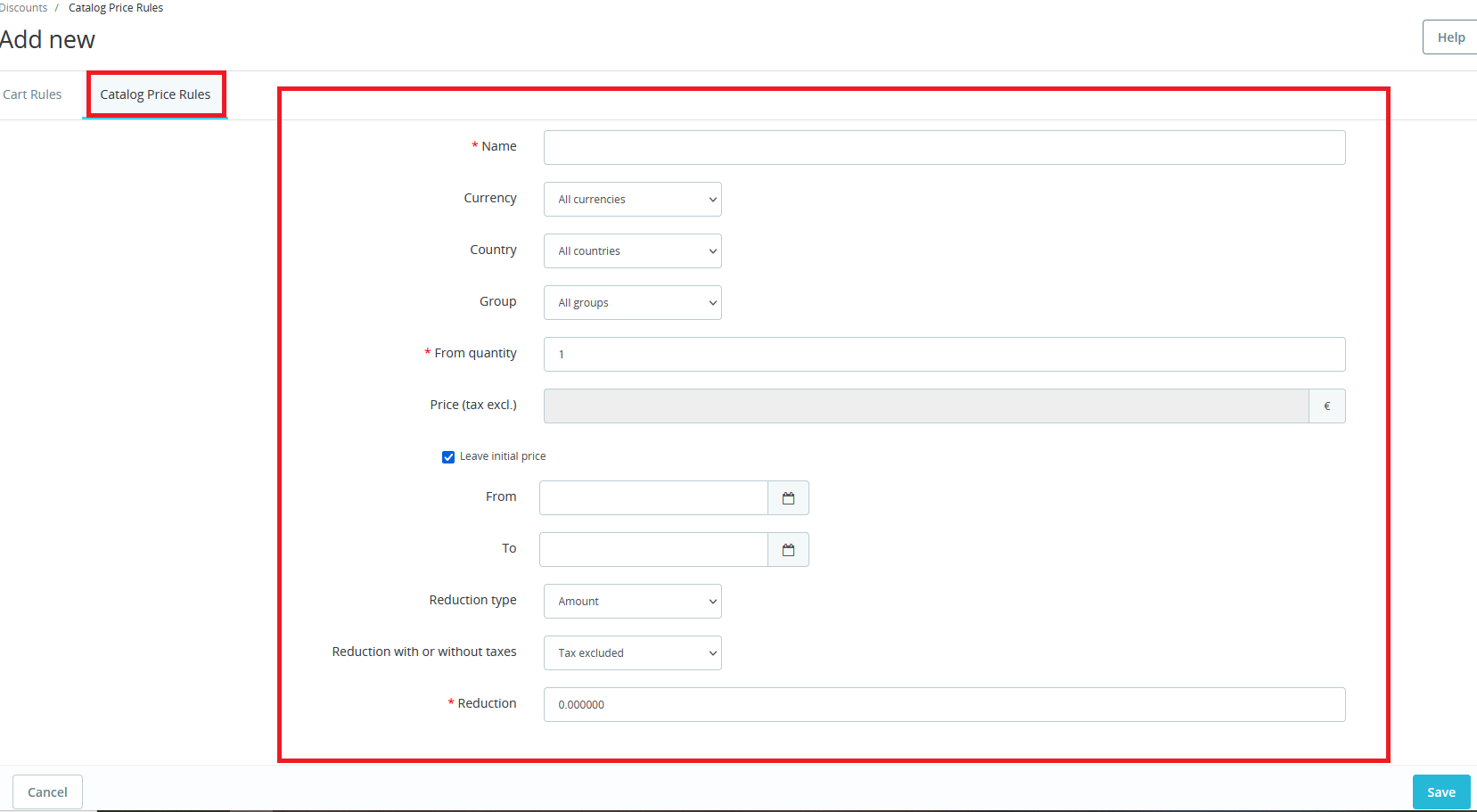This screenshot has width=1477, height=812.
Task: Open the Reduction type dropdown
Action: [632, 602]
